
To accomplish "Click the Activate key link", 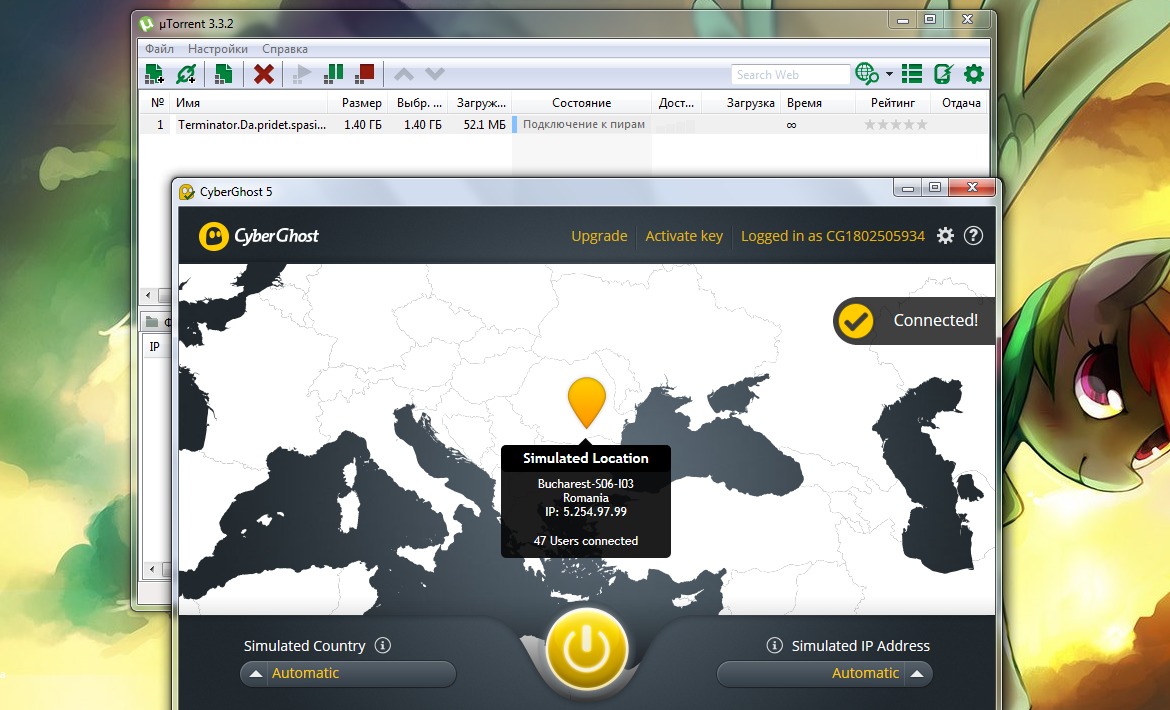I will (x=684, y=236).
